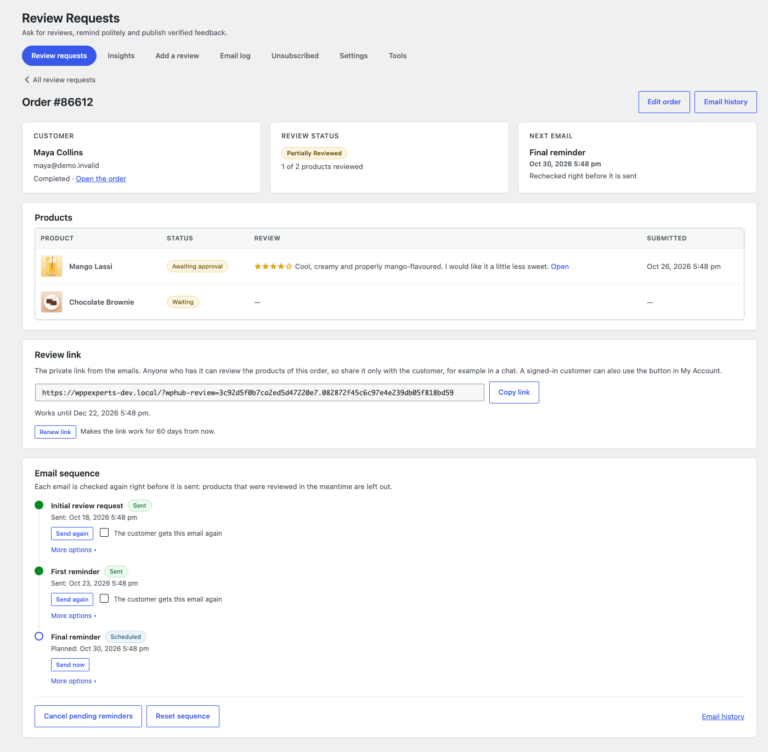Click the Mango Lassi product thumbnail
Image resolution: width=768 pixels, height=752 pixels.
[51, 267]
